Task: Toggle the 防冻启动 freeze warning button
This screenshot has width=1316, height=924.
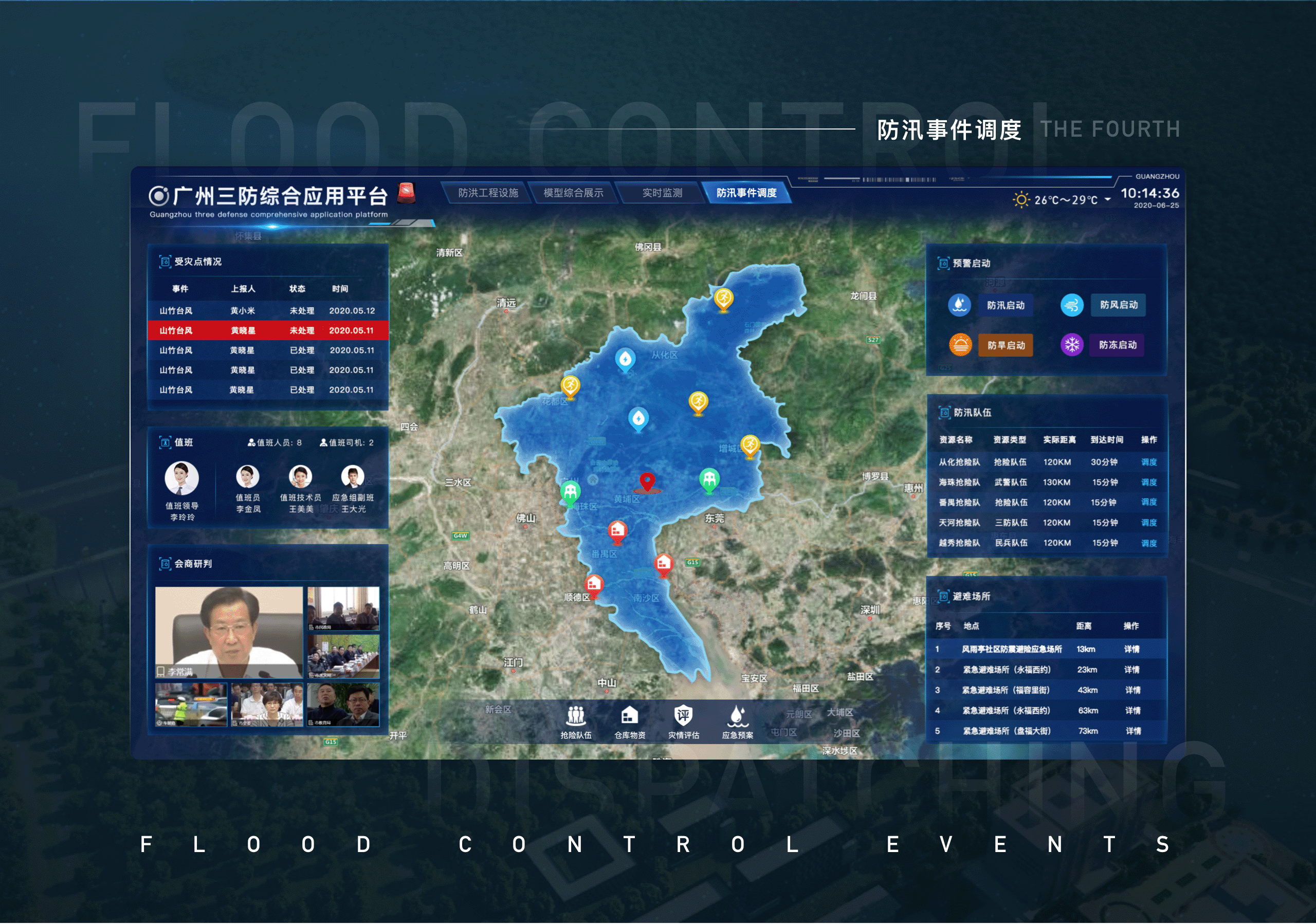Action: 1117,345
